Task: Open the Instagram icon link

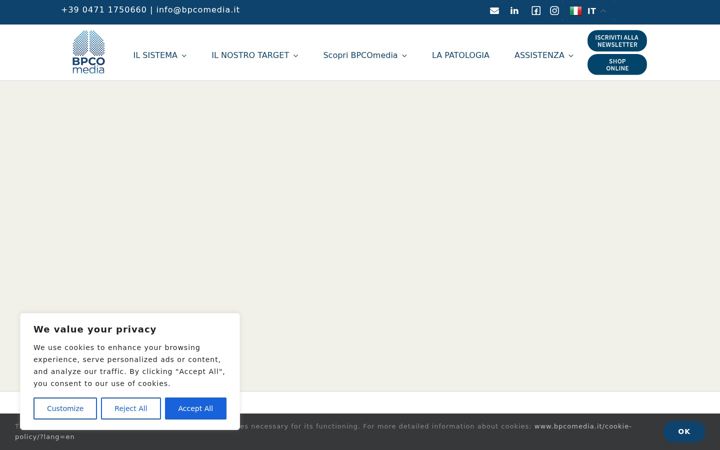Action: (x=554, y=11)
